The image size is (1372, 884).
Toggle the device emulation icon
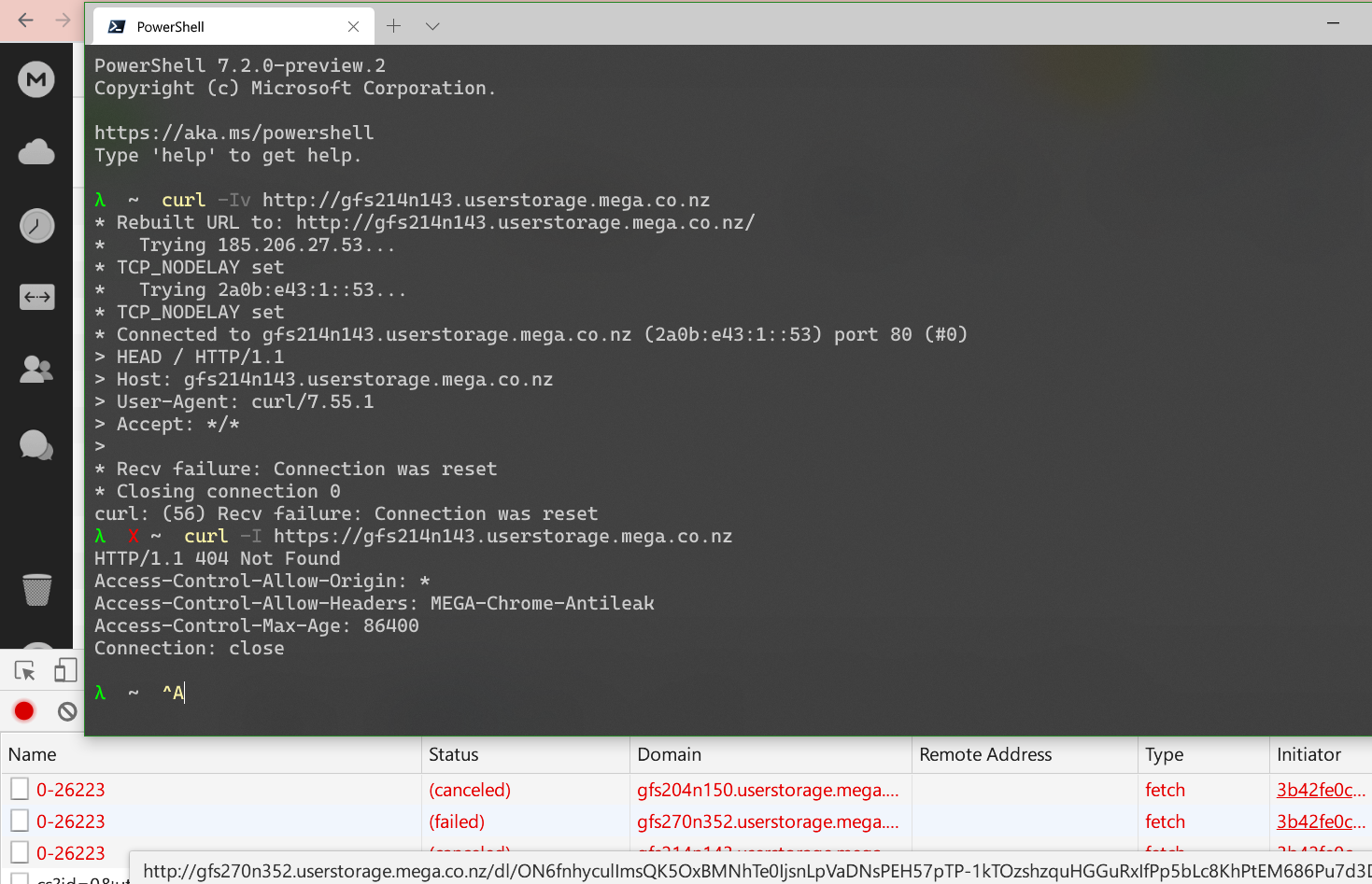[64, 670]
